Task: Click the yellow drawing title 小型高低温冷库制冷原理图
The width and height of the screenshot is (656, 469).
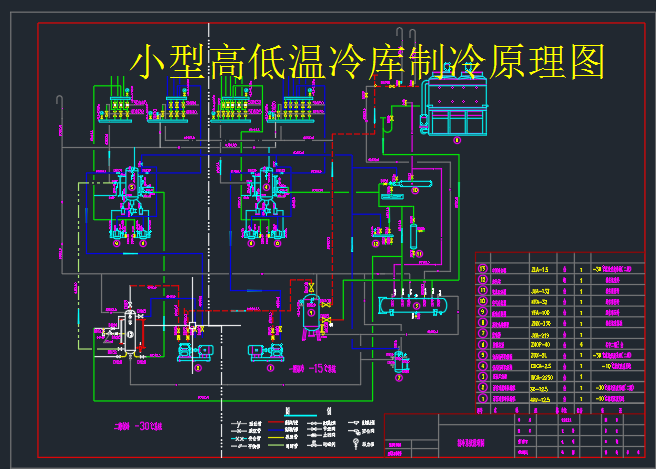Action: pos(367,62)
